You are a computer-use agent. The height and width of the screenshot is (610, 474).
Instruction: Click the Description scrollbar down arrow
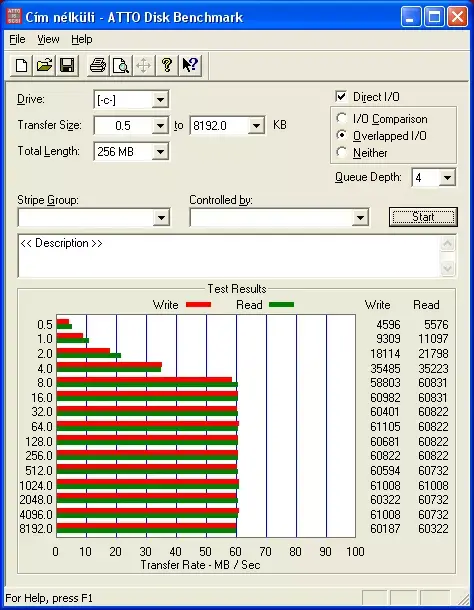click(448, 268)
